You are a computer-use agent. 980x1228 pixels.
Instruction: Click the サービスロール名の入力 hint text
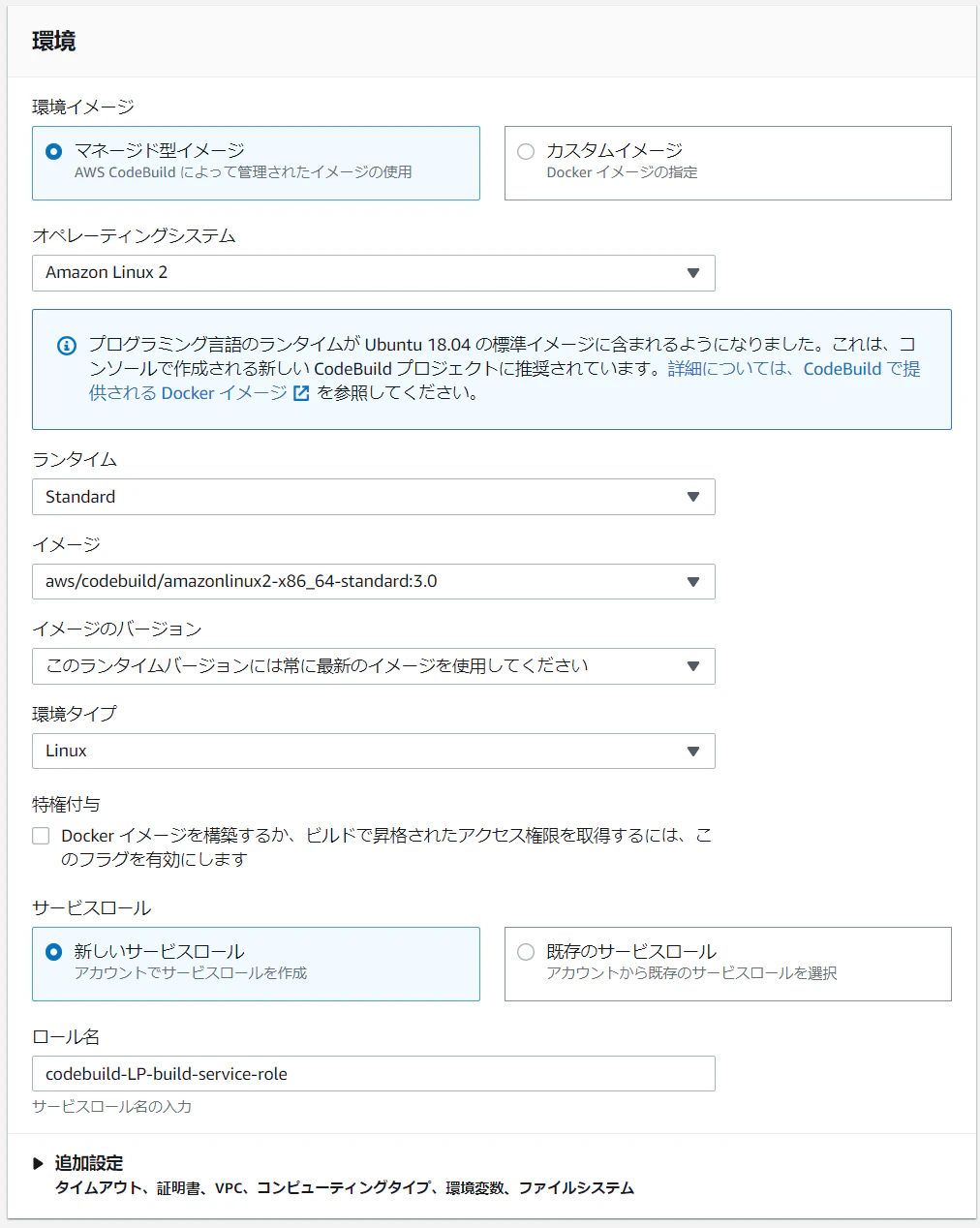click(x=112, y=1106)
